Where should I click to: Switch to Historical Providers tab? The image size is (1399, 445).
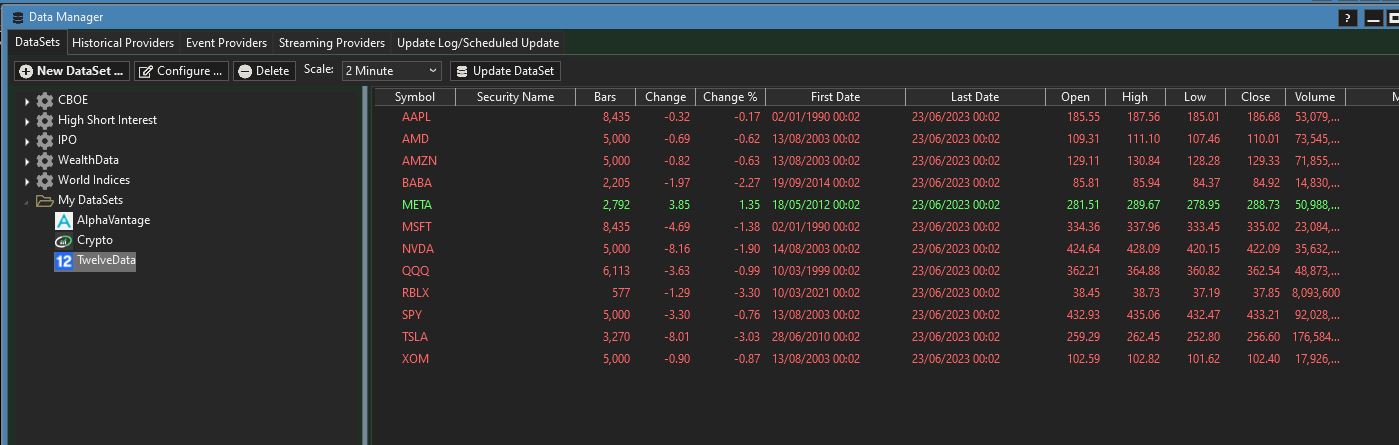(x=123, y=43)
